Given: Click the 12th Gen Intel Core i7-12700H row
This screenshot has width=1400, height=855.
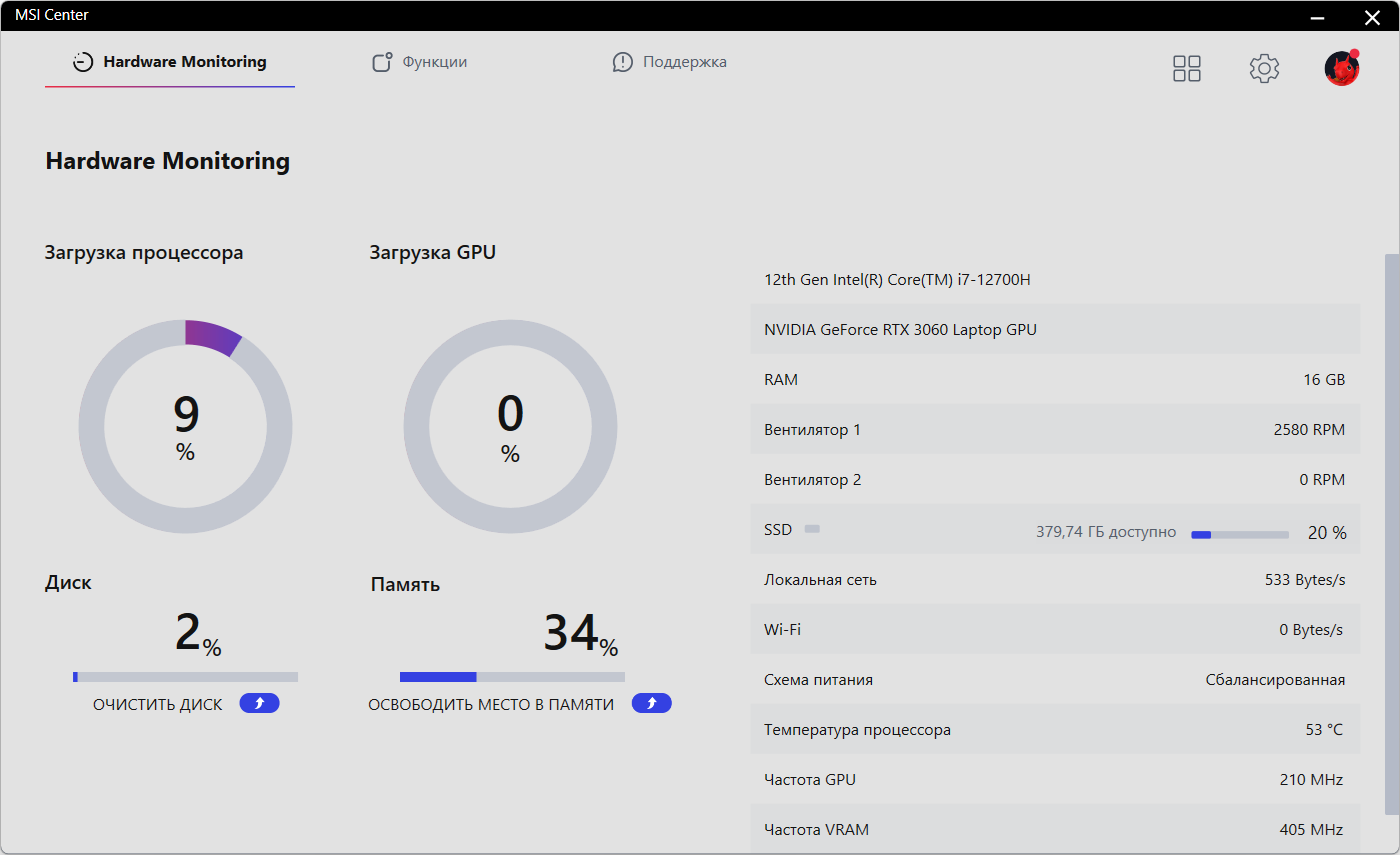Looking at the screenshot, I should (x=1055, y=279).
